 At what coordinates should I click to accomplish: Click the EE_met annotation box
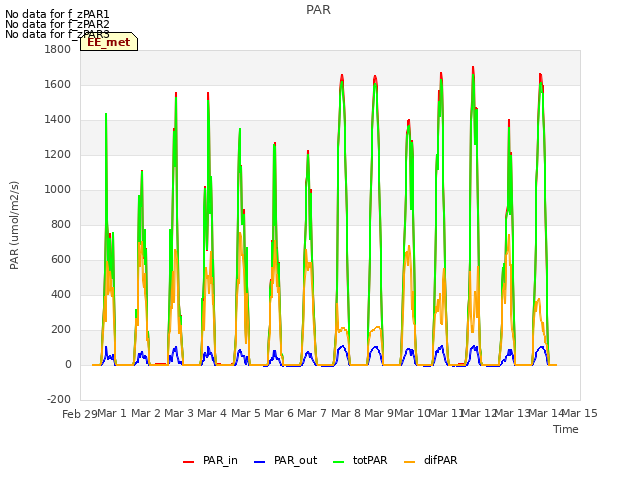[109, 42]
